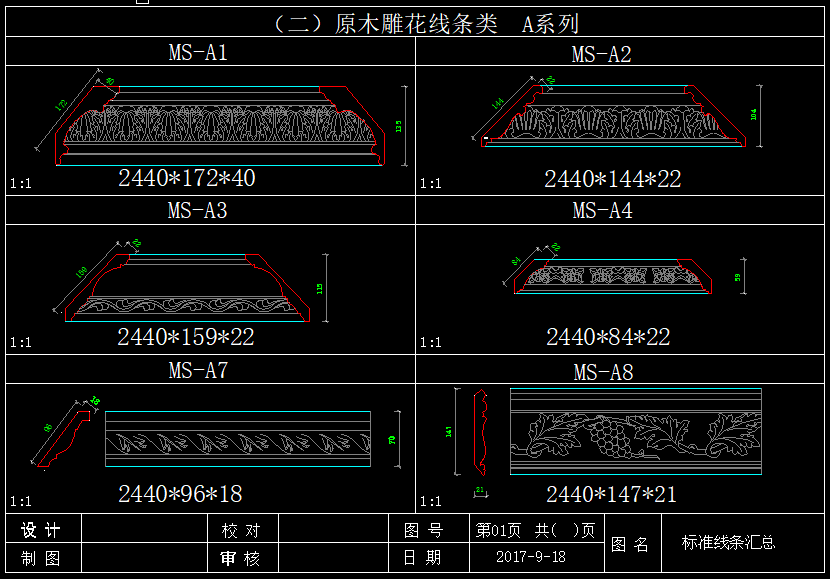Click the green '70' height dimension on MS-A7

pos(392,440)
